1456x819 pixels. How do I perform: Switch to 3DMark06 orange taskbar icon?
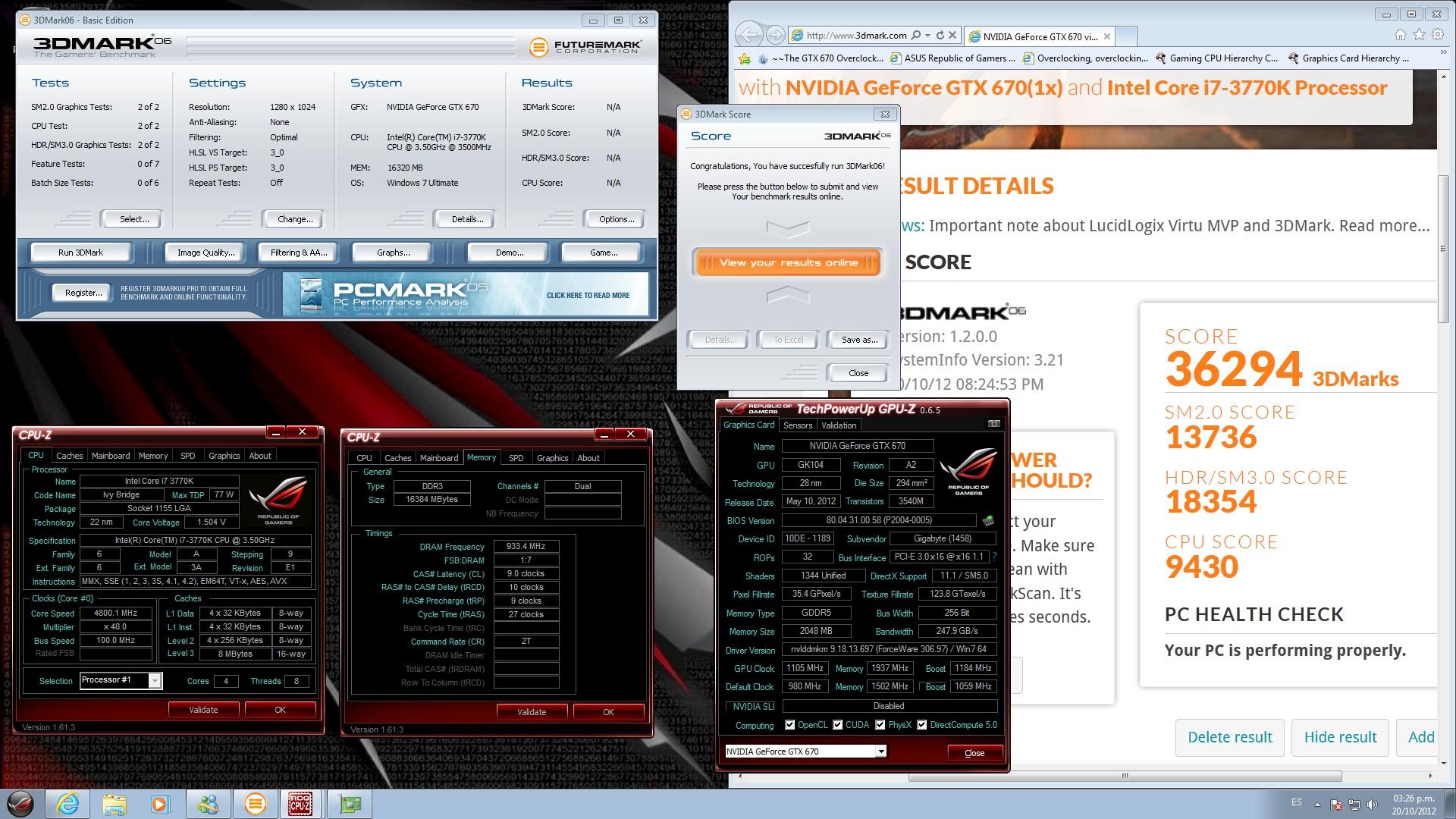pos(256,804)
